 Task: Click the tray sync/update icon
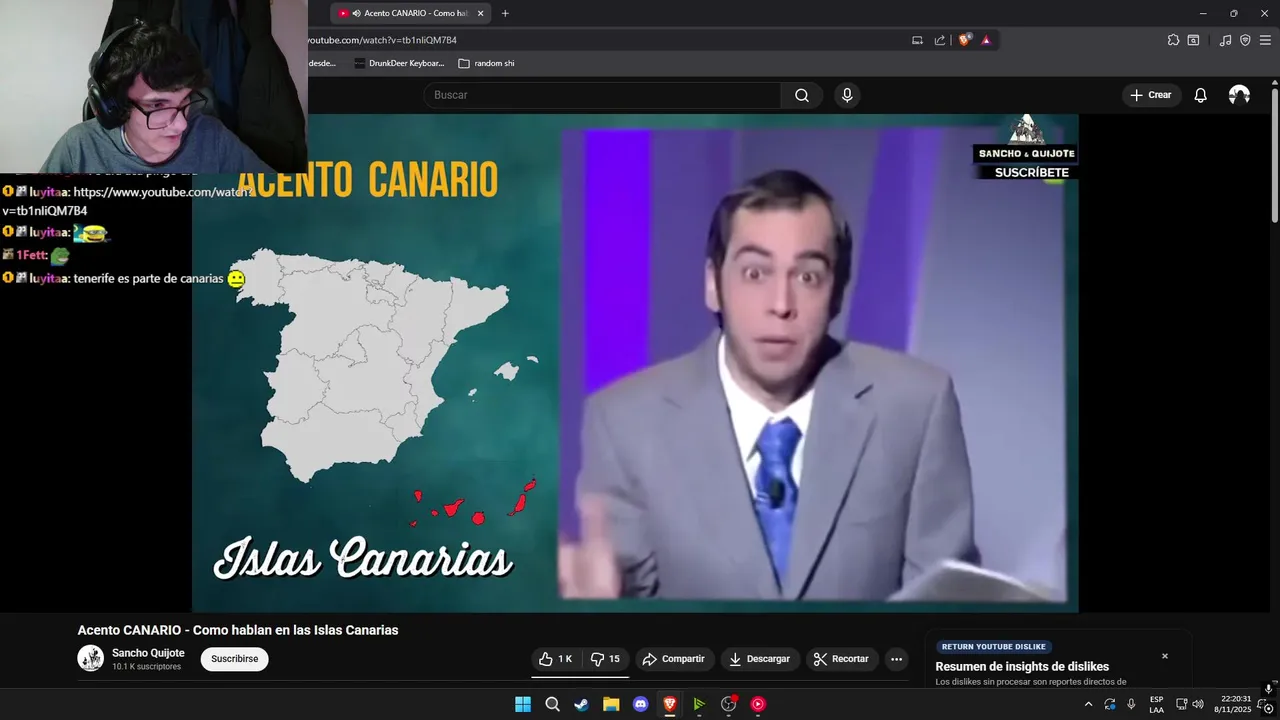[1109, 704]
